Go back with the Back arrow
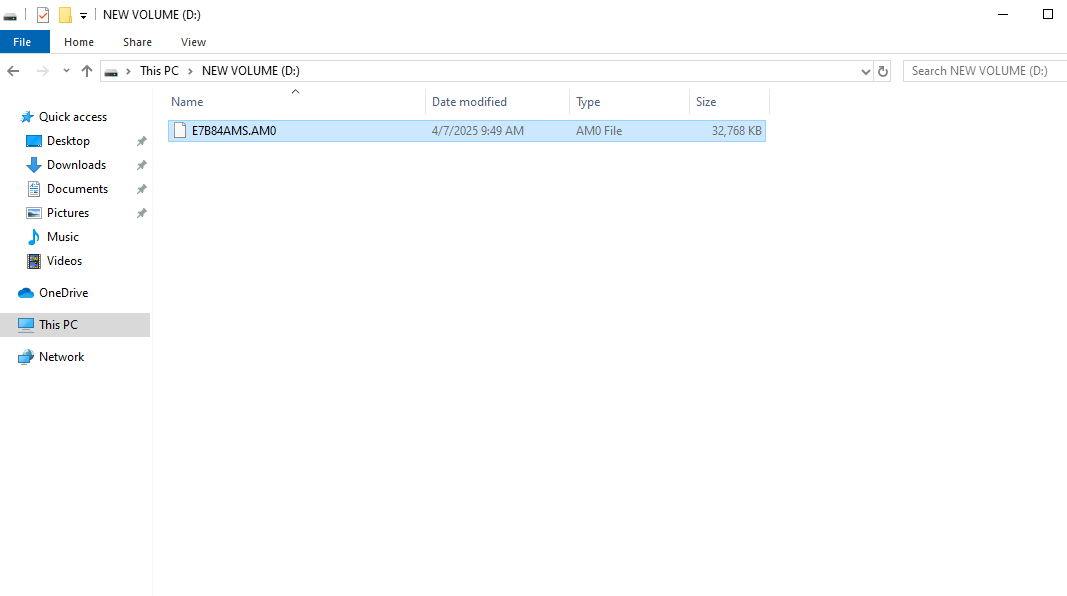This screenshot has height=596, width=1067. [13, 71]
